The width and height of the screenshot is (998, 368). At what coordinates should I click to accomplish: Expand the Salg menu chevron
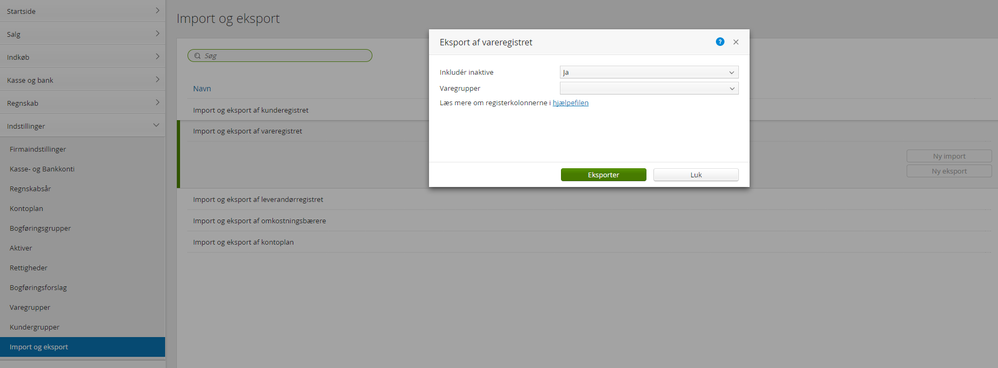tap(157, 34)
